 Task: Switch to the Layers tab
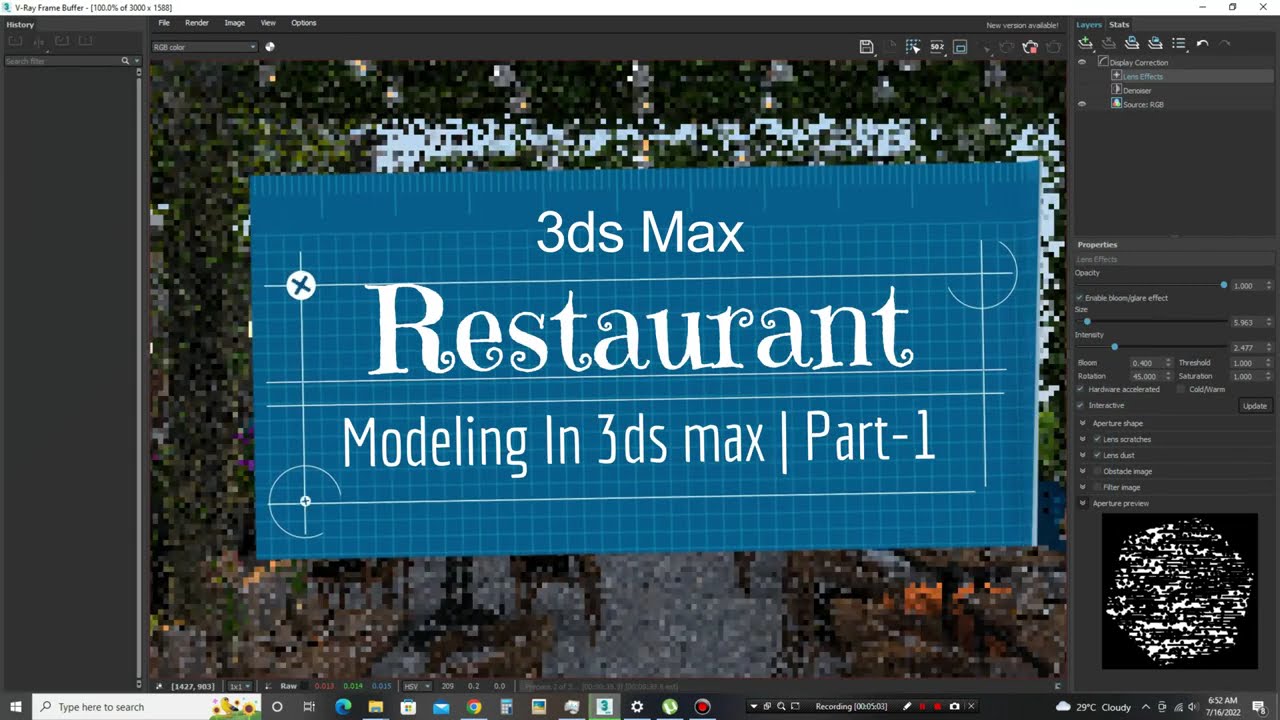1089,24
